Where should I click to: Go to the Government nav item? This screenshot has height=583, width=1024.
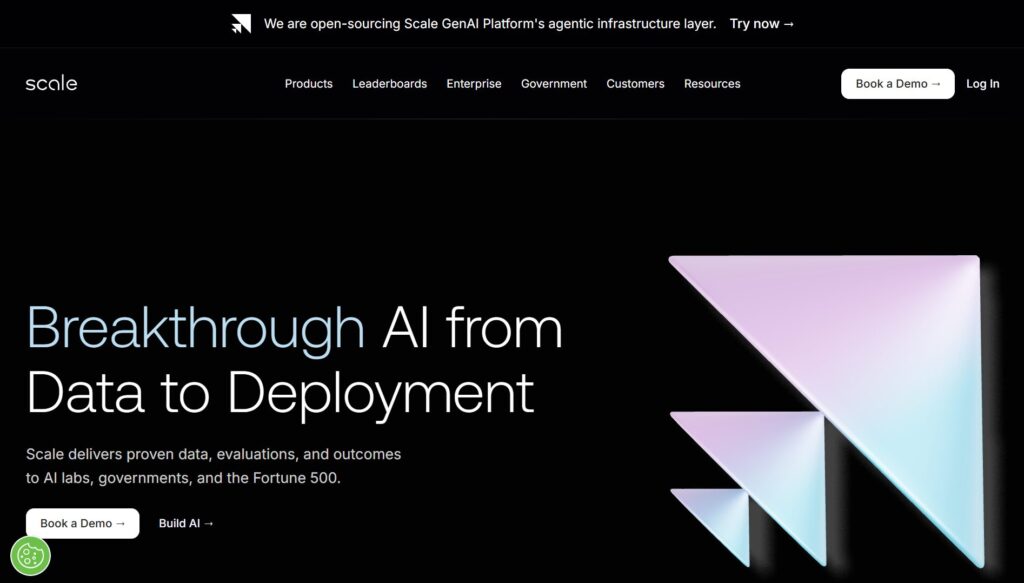pos(553,84)
